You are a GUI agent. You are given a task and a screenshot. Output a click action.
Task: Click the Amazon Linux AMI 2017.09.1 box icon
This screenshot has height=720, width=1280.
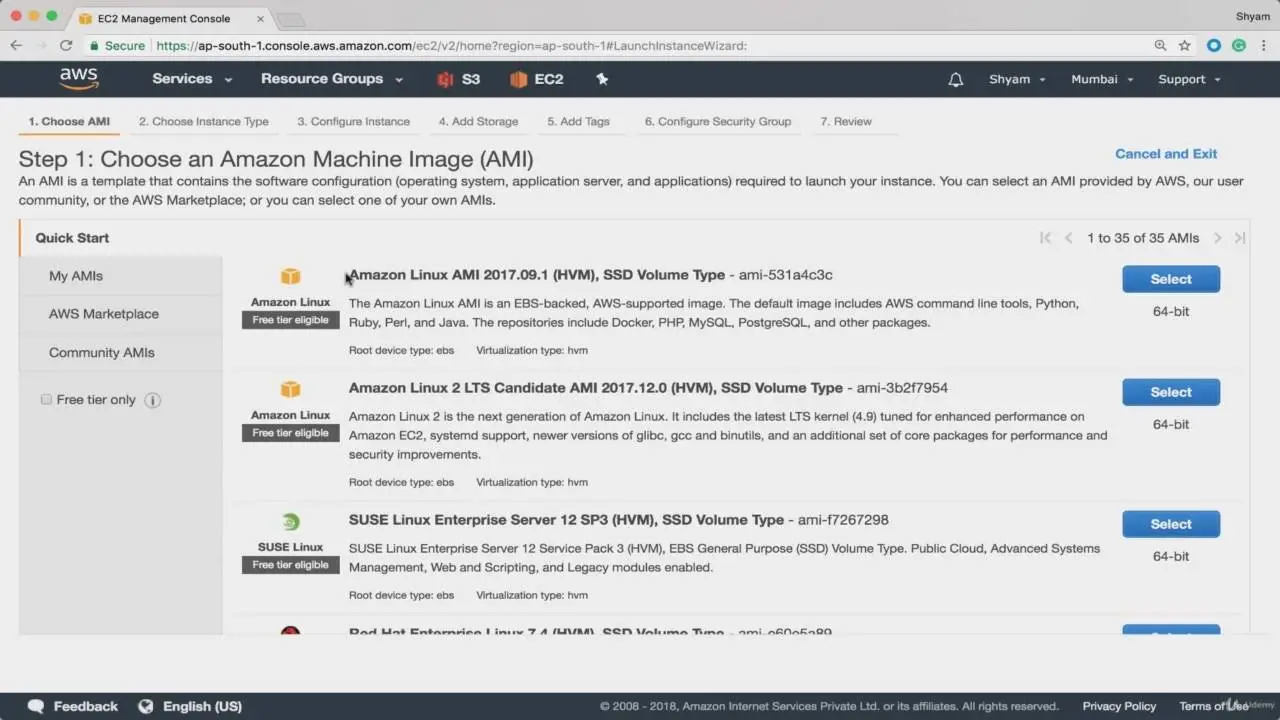290,276
